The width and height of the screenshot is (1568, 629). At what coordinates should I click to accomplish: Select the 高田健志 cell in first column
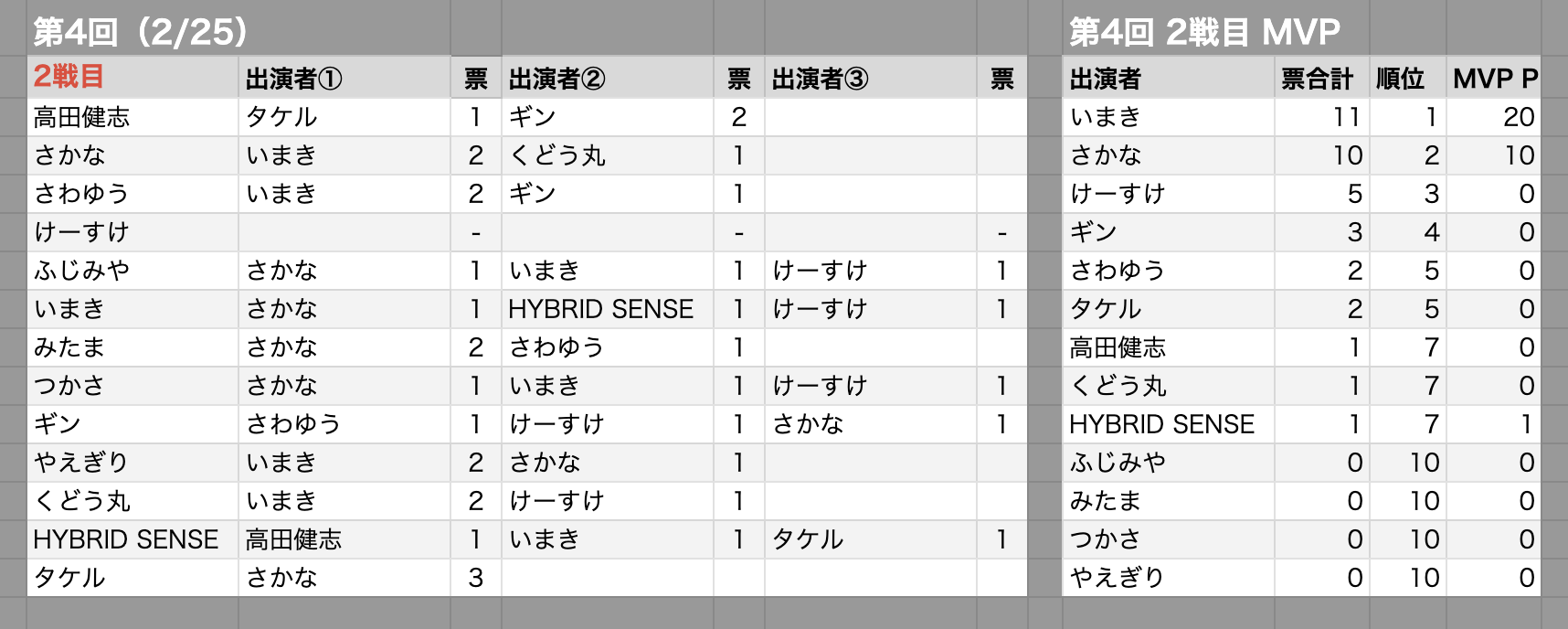[x=132, y=117]
